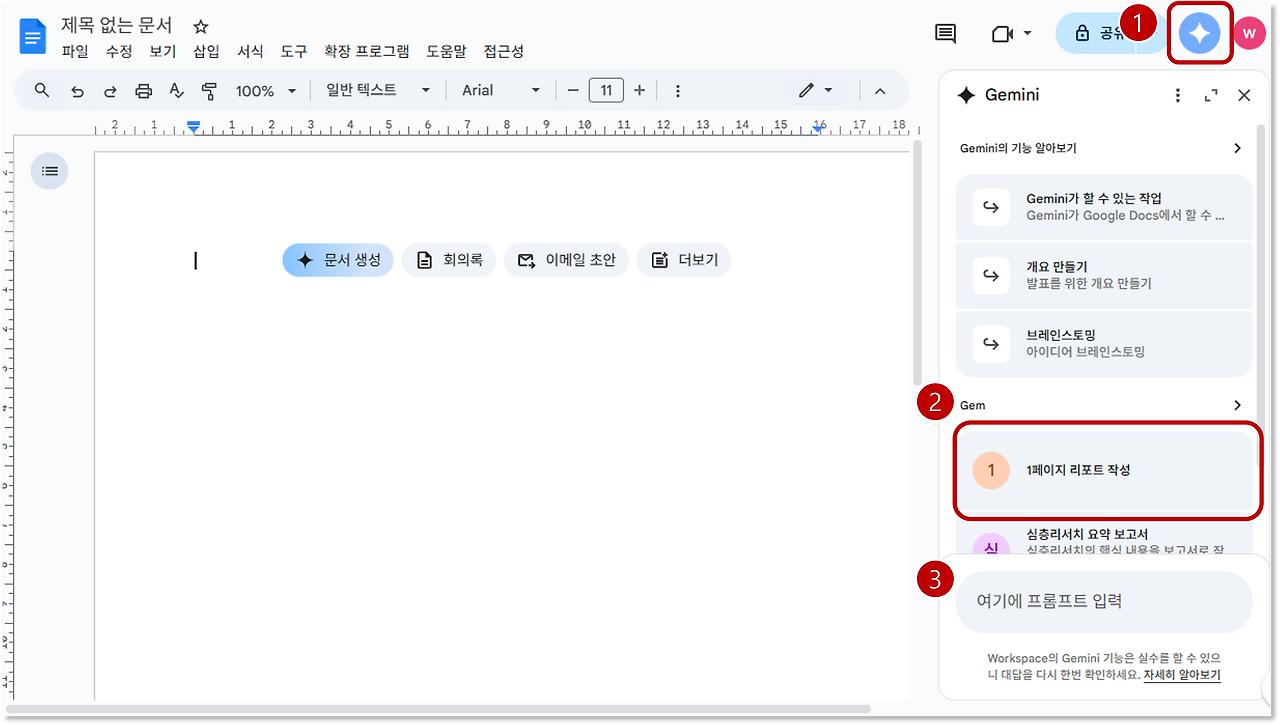
Task: Expand the Gem section chevron
Action: 1237,405
